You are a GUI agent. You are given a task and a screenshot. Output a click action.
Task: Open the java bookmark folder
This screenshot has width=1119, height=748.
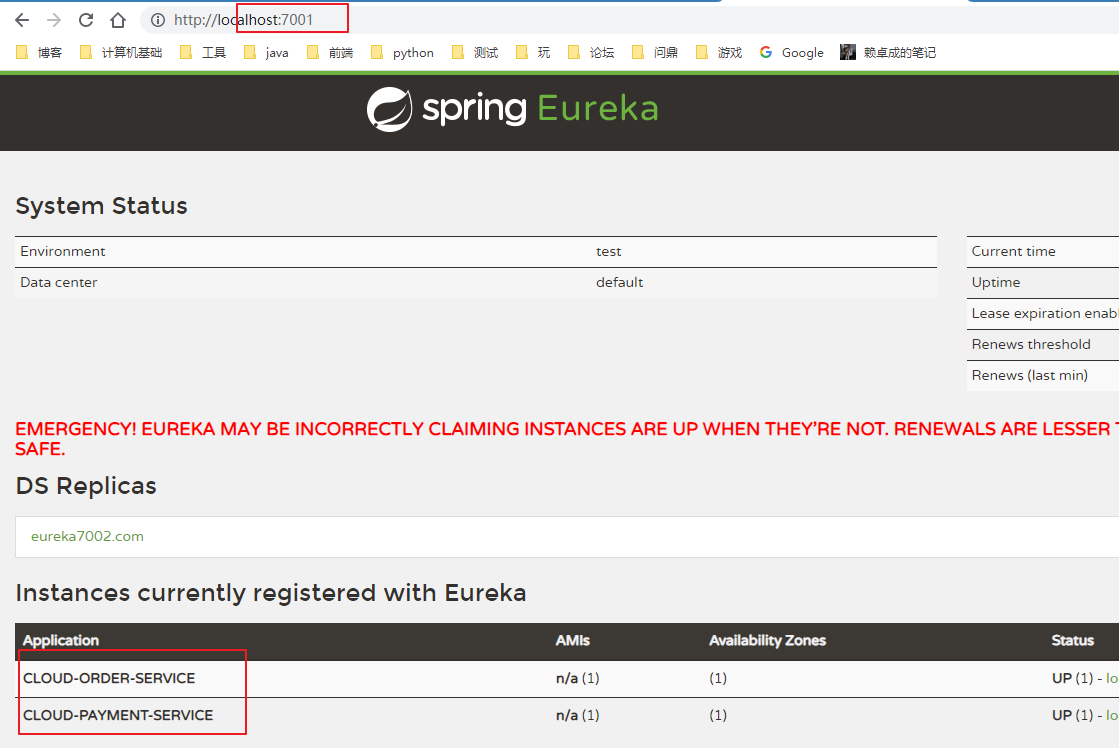pyautogui.click(x=266, y=52)
